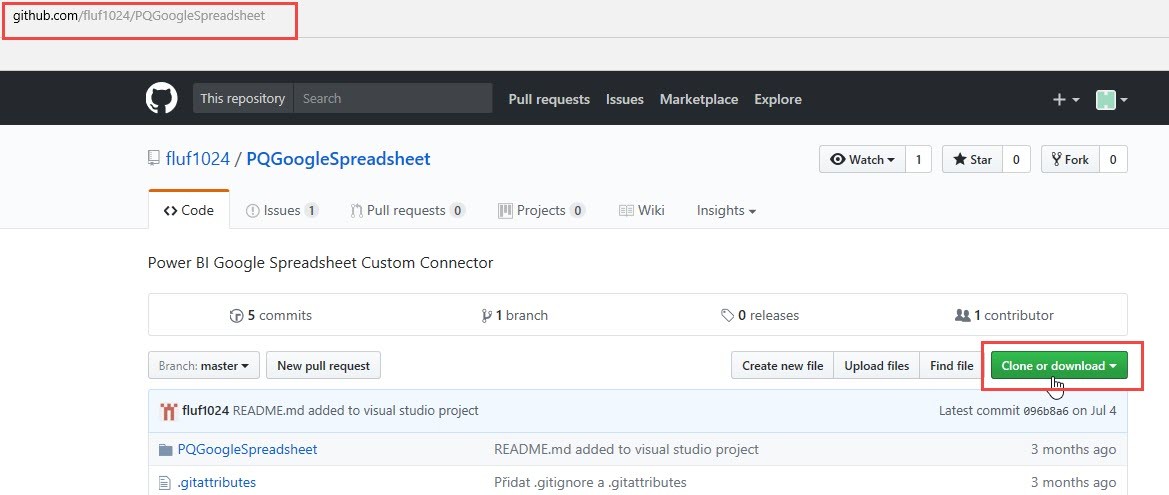Open the .gitattributes file
Screen dimensions: 1169x495
[x=217, y=482]
